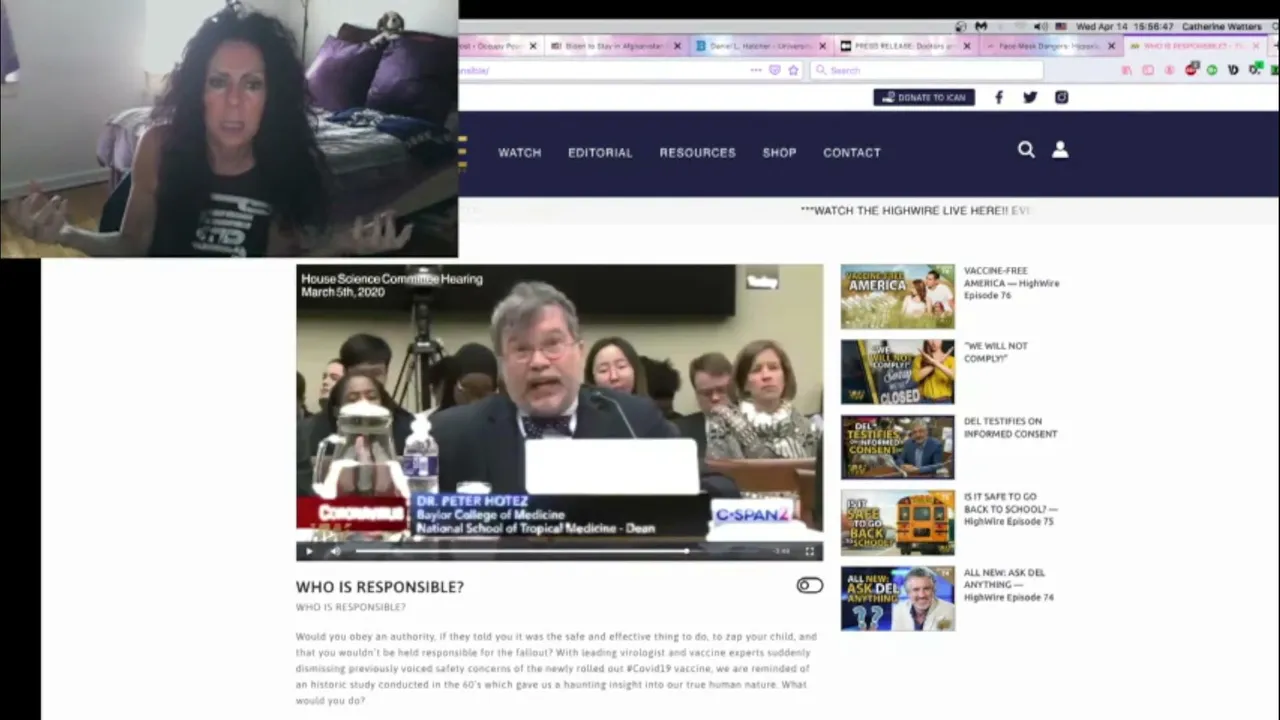Viewport: 1280px width, 720px height.
Task: Open the Ask Del Anything thumbnail
Action: tap(897, 599)
